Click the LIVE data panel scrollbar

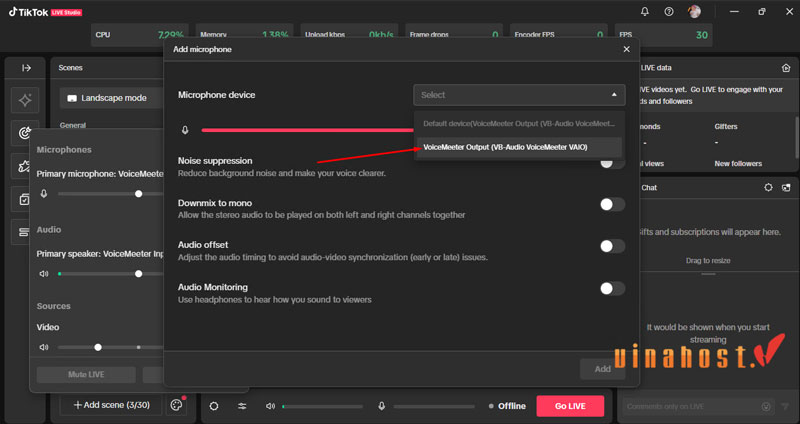(x=797, y=137)
